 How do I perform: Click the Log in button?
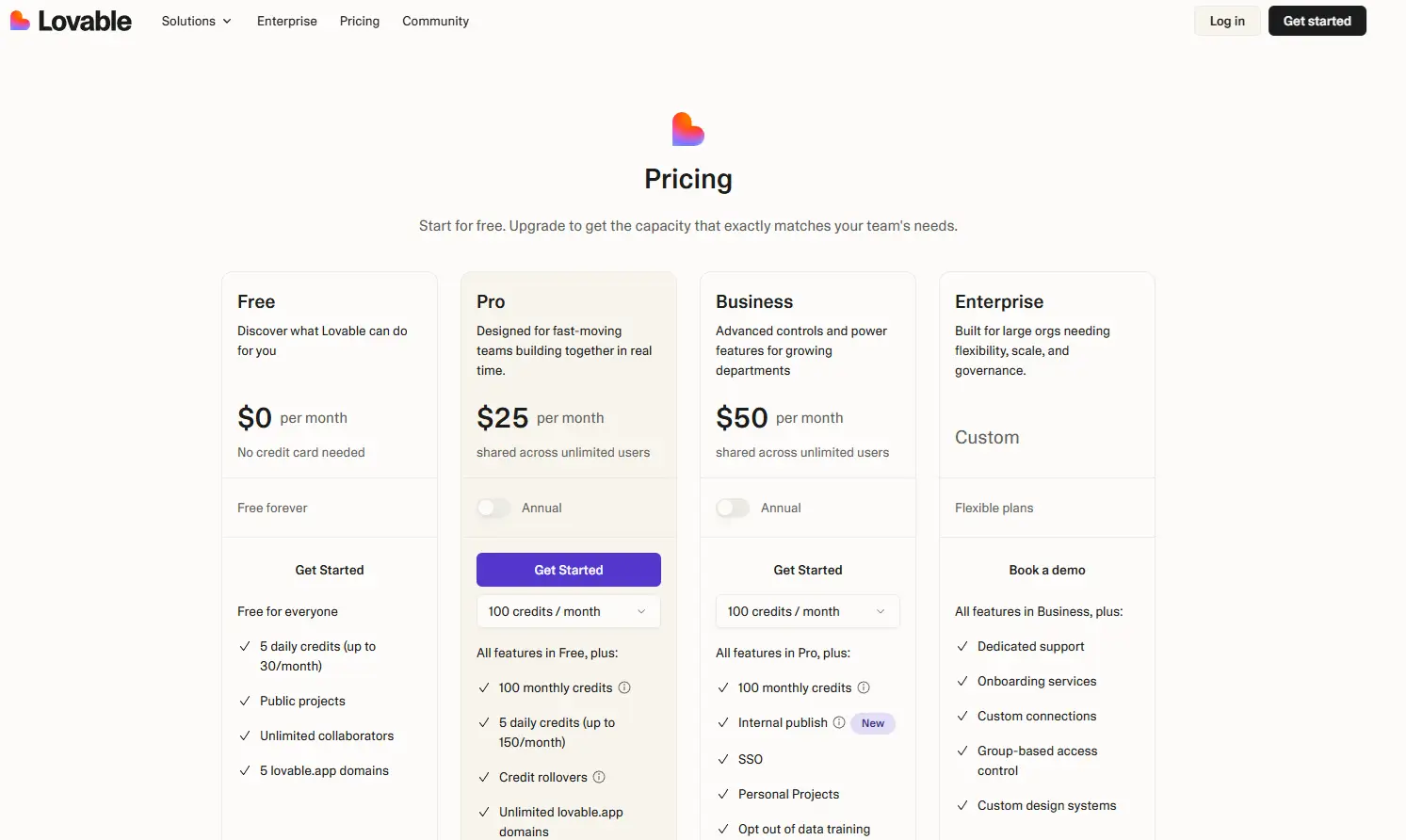tap(1227, 21)
